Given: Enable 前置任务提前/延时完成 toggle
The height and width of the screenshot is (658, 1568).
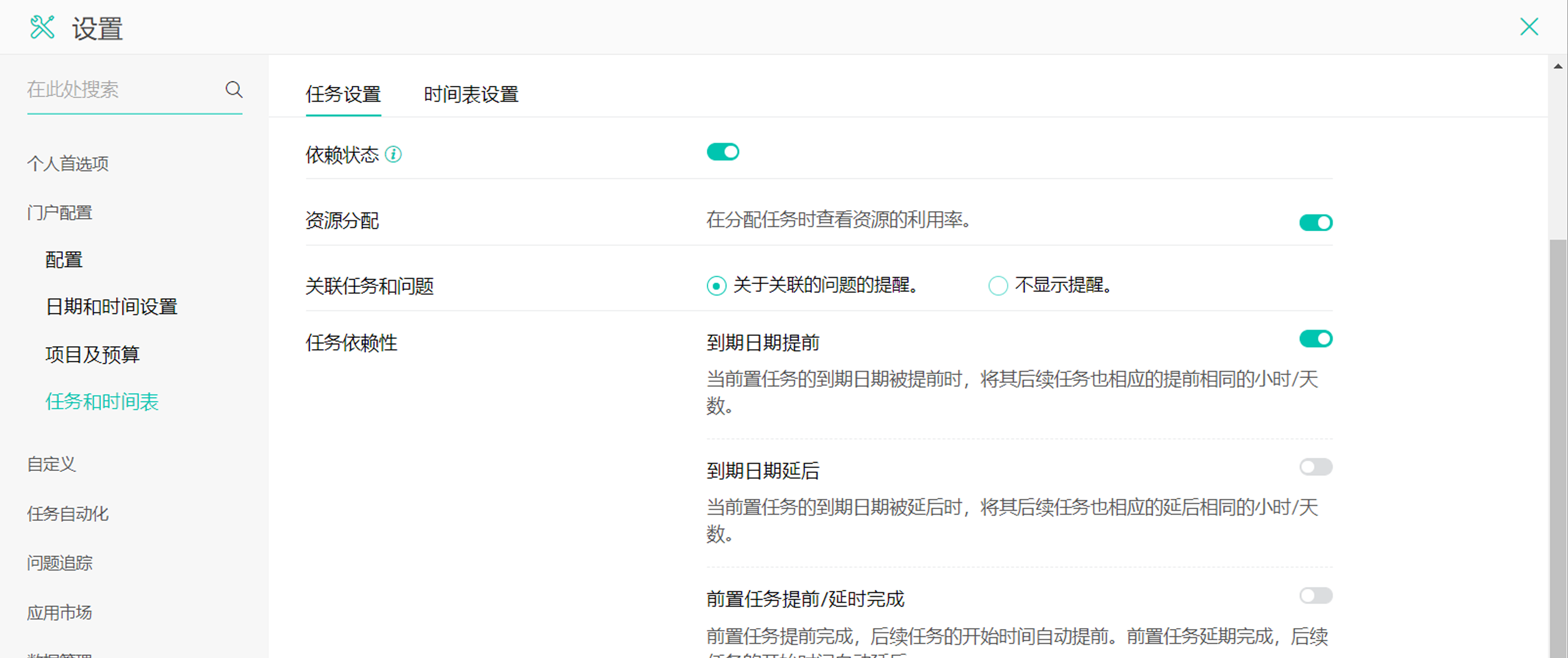Looking at the screenshot, I should point(1316,595).
